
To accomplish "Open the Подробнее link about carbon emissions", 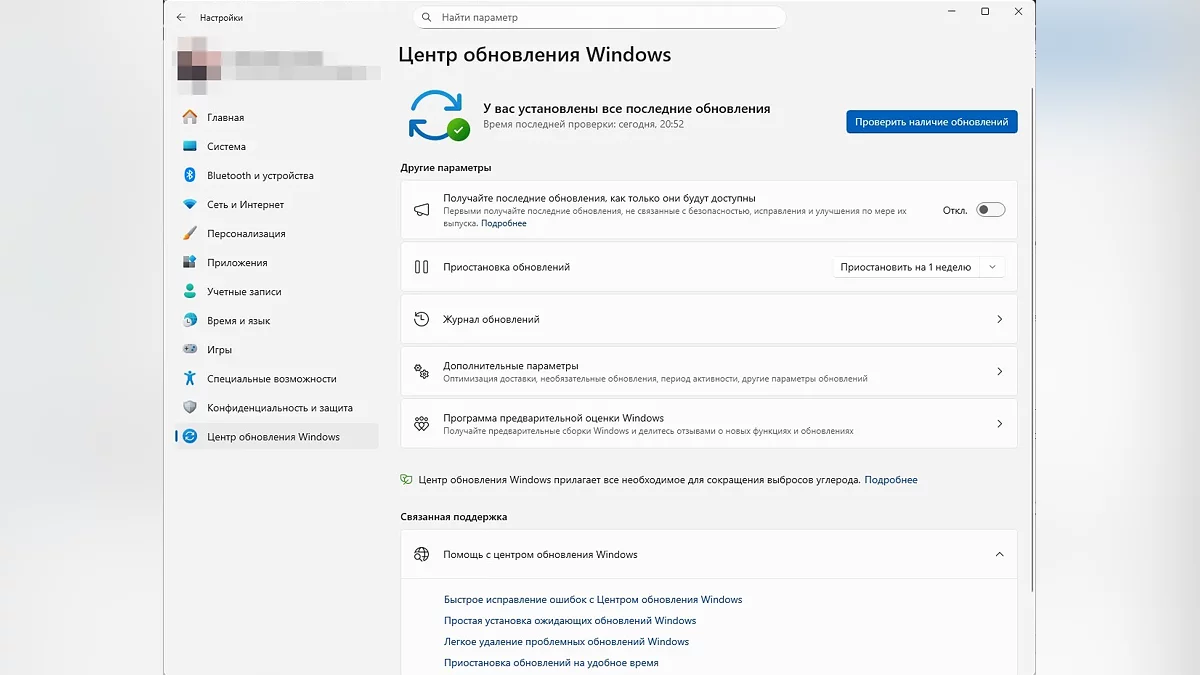I will click(x=890, y=480).
